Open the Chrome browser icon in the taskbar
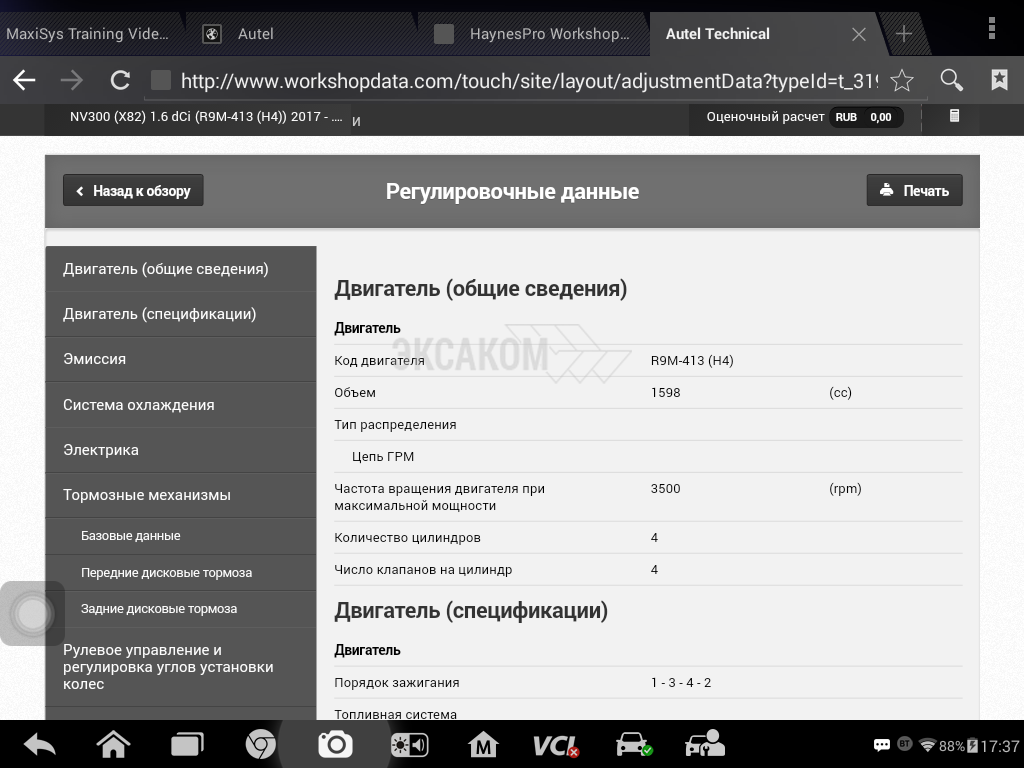The height and width of the screenshot is (768, 1024). [261, 745]
